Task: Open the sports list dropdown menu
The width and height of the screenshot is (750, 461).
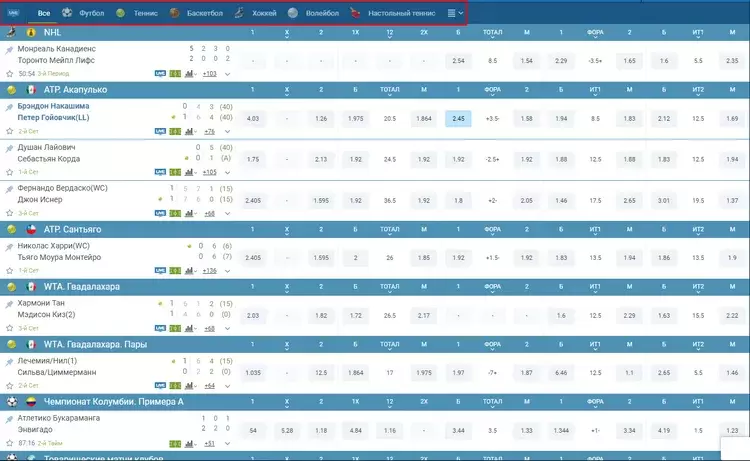Action: pyautogui.click(x=455, y=13)
